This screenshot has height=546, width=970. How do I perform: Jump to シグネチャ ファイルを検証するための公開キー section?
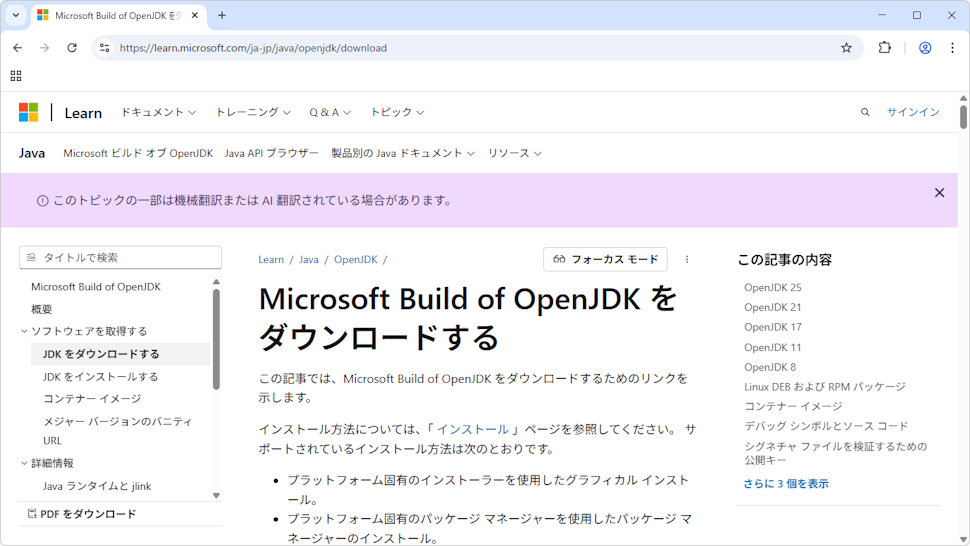click(x=836, y=453)
